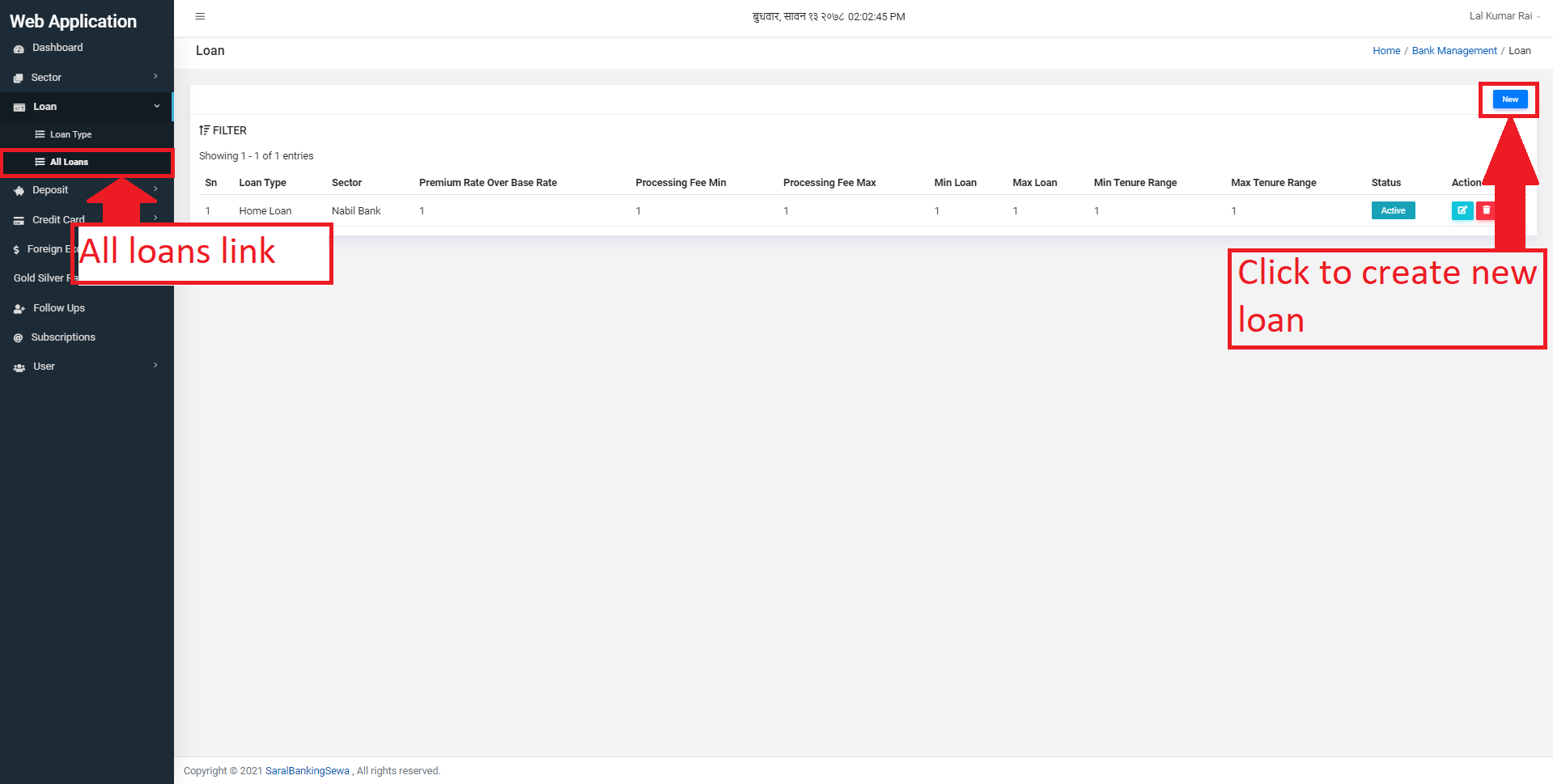Screen dimensions: 1553x784
Task: Click the Processing Fee Min header
Action: (681, 183)
